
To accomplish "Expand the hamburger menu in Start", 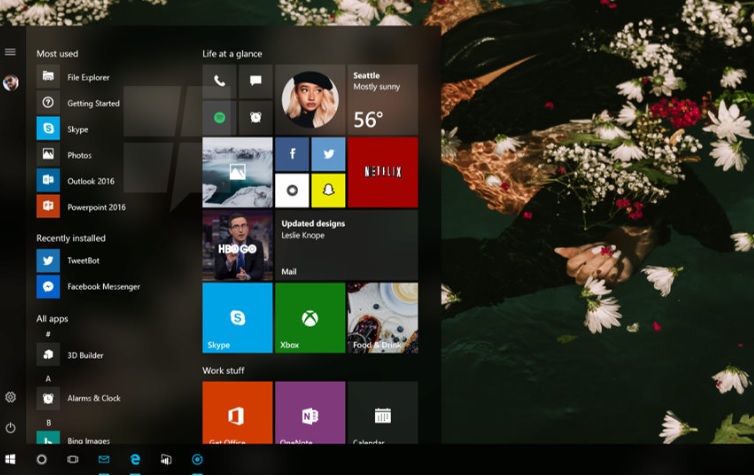I will coord(10,52).
